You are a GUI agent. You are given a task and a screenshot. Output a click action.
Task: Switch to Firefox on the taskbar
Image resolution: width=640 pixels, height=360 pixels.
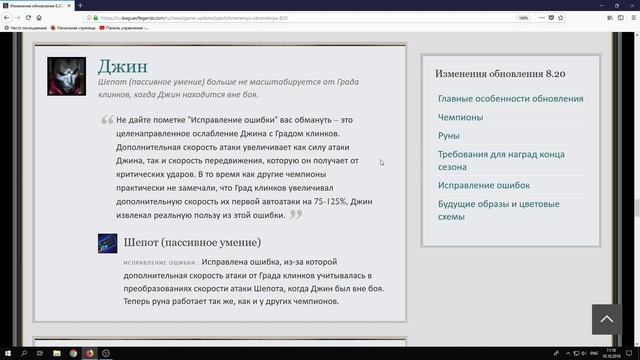pyautogui.click(x=90, y=353)
